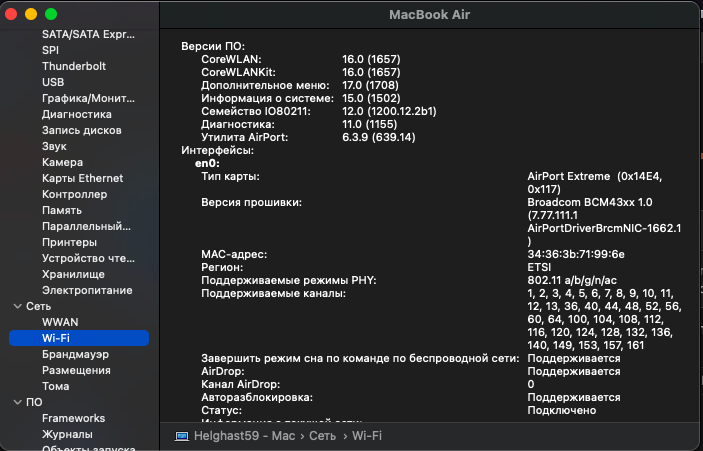Click the CoreWLAN: label
This screenshot has height=451, width=703.
pyautogui.click(x=231, y=59)
